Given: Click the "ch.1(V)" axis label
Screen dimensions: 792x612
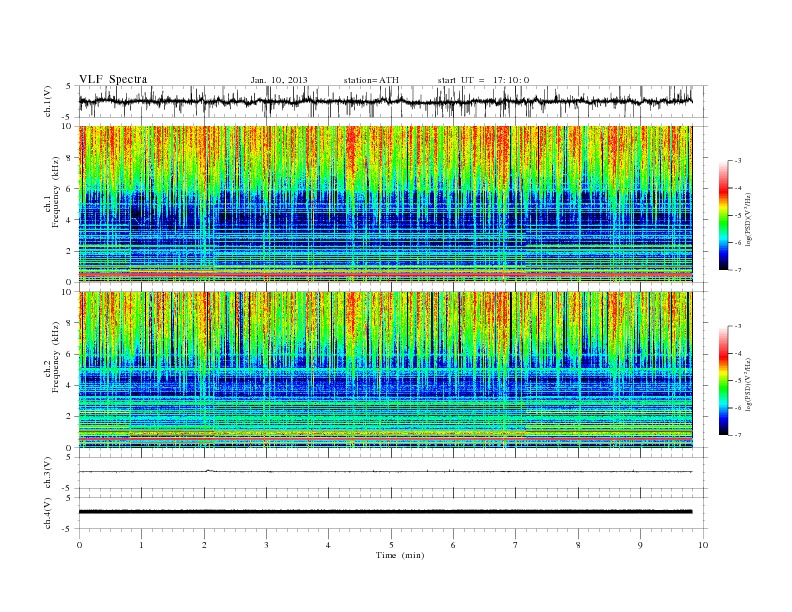Looking at the screenshot, I should 47,101.
